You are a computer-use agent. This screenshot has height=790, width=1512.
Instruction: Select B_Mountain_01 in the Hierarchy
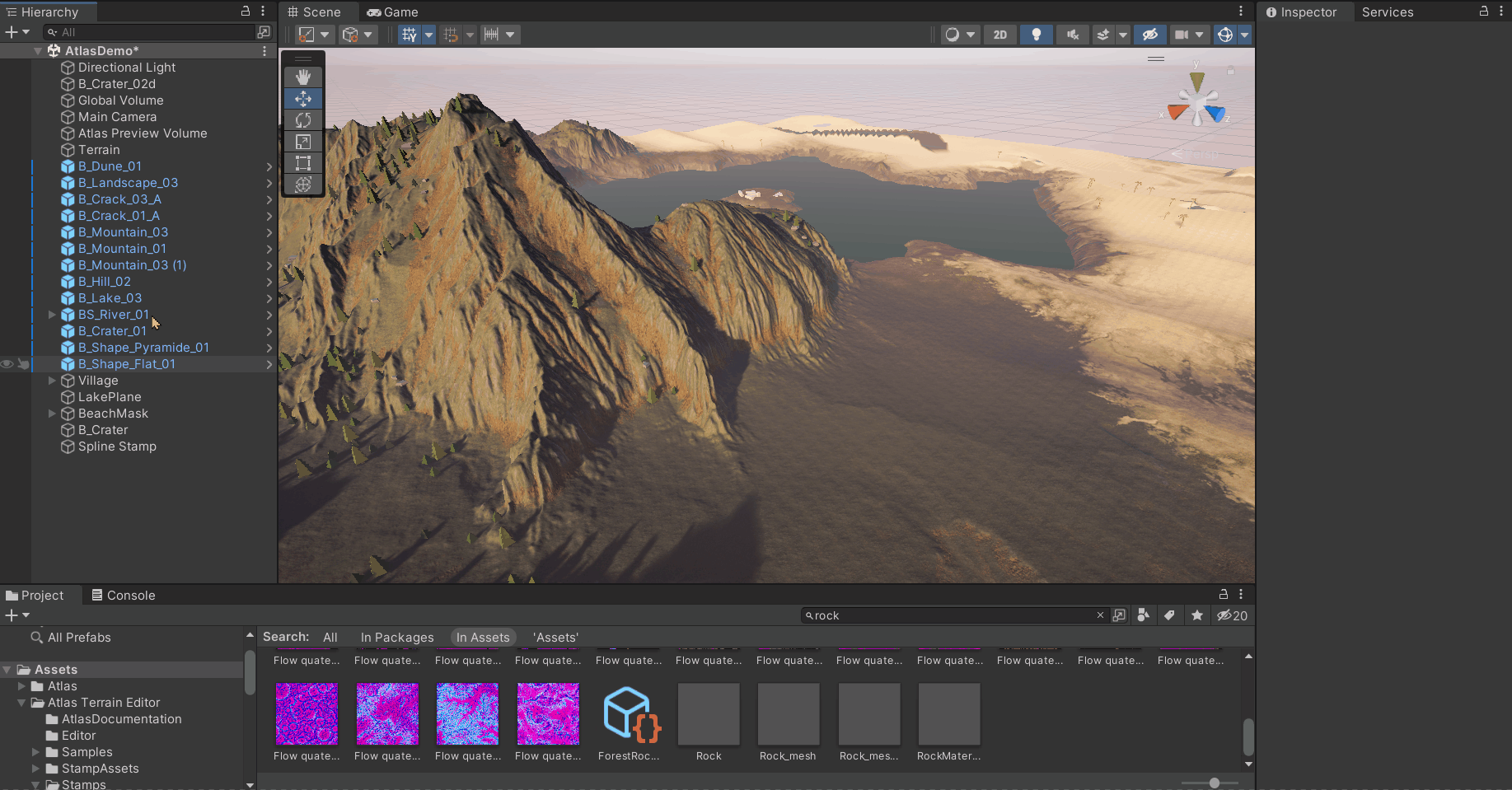point(122,249)
